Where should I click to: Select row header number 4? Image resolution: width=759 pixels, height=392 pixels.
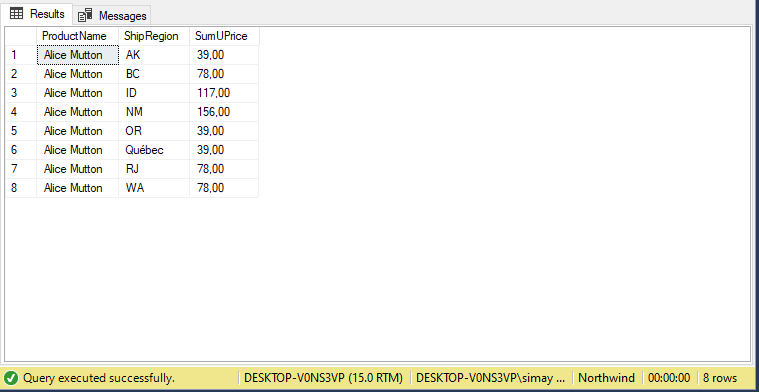[x=21, y=112]
